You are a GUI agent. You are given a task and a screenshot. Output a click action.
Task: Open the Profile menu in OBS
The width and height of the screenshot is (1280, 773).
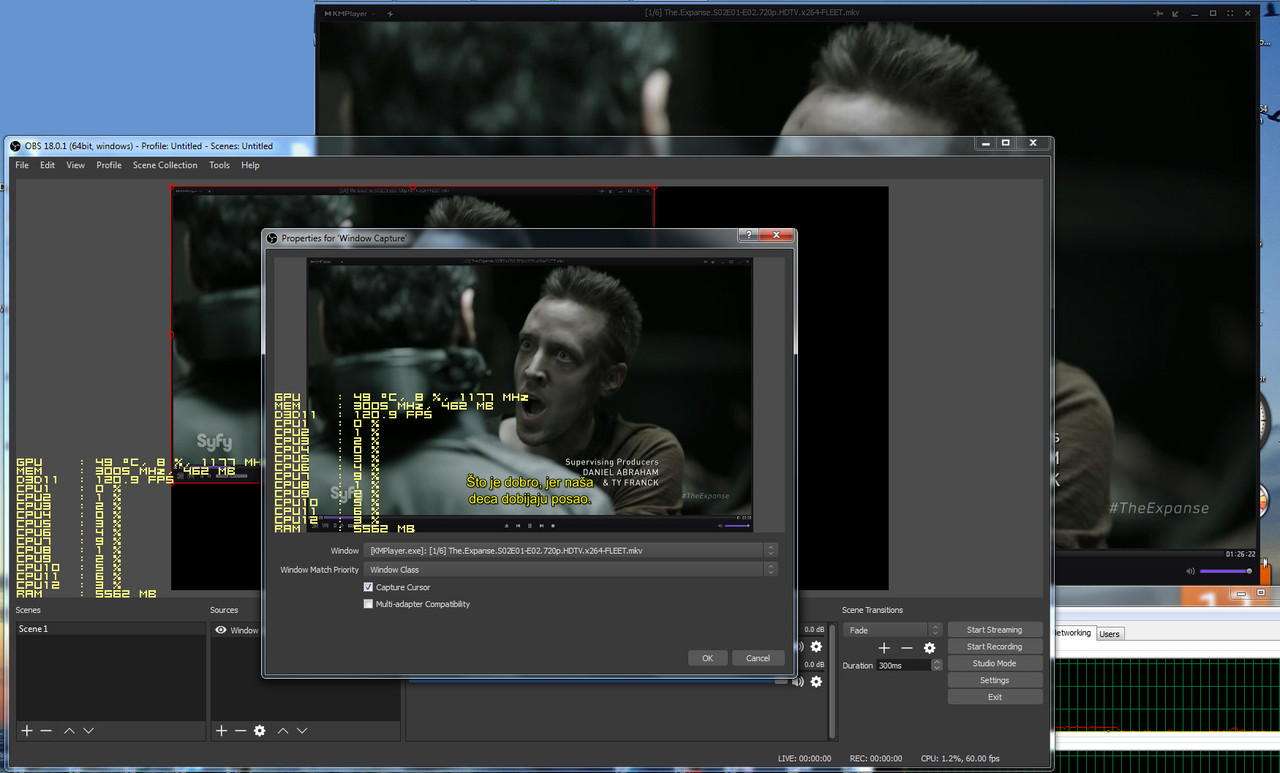pos(109,165)
